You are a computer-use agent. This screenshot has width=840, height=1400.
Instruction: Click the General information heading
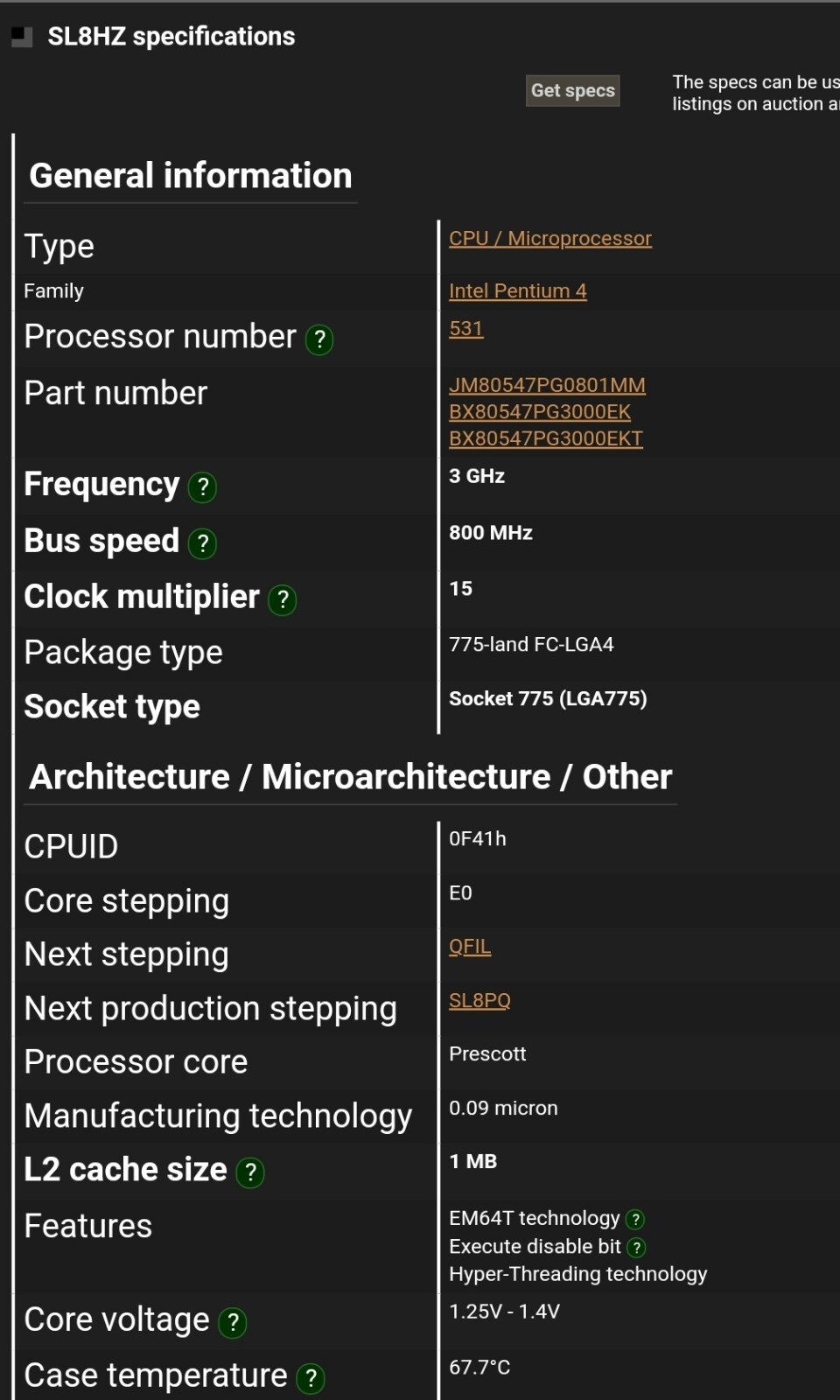[191, 176]
